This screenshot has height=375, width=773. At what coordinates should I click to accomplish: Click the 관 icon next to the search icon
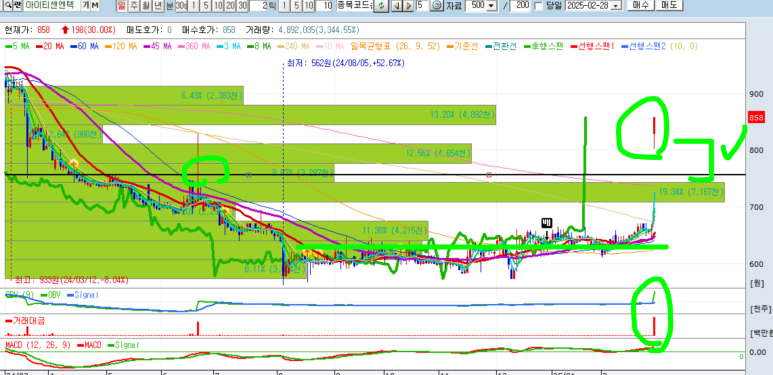point(17,5)
